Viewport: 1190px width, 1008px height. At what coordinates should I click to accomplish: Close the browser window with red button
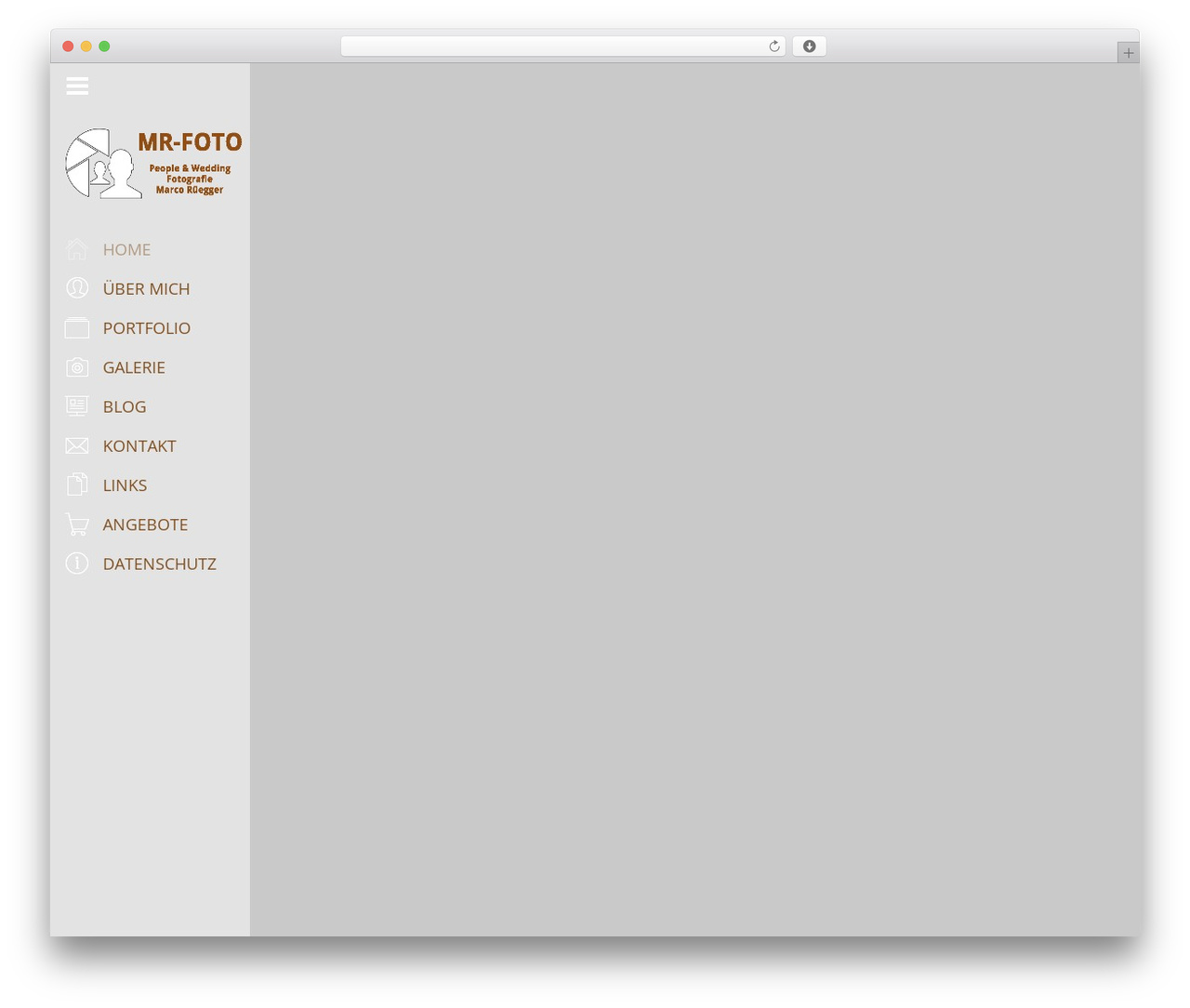pos(68,46)
